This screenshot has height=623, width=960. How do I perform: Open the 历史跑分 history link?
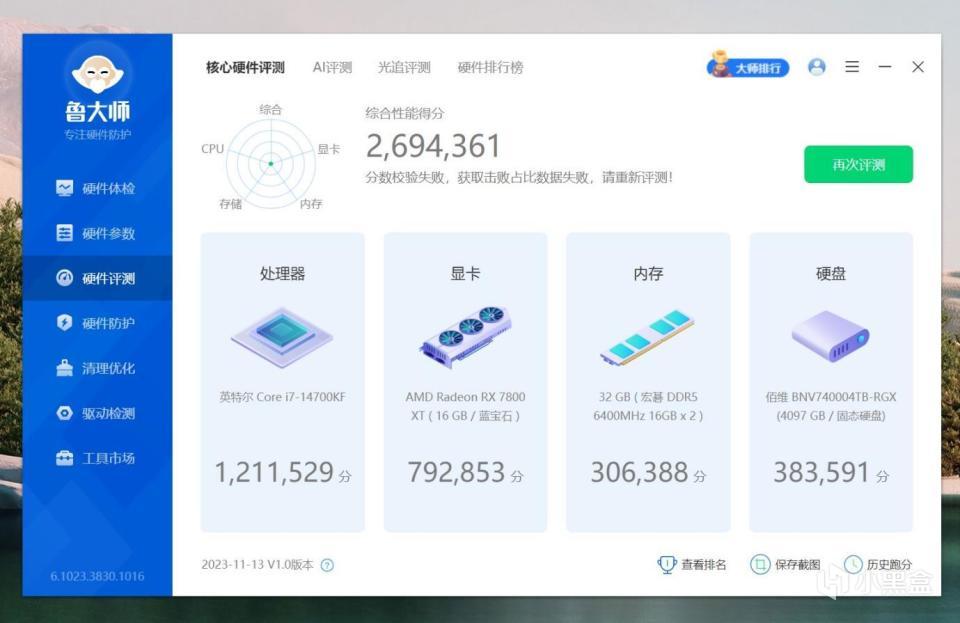click(x=889, y=564)
